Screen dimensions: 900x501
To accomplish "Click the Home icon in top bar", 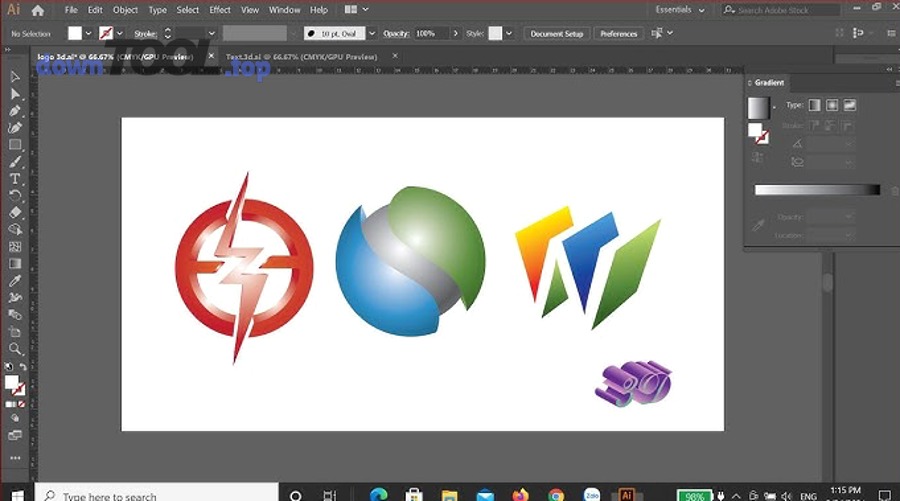I will (38, 10).
